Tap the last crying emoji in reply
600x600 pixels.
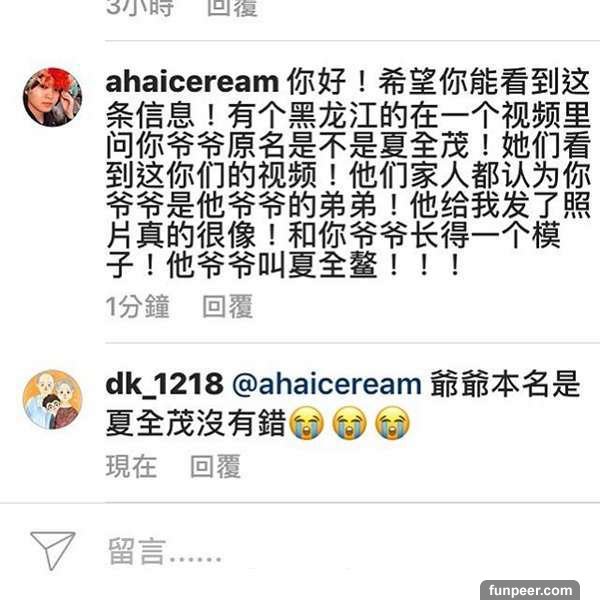pyautogui.click(x=392, y=423)
